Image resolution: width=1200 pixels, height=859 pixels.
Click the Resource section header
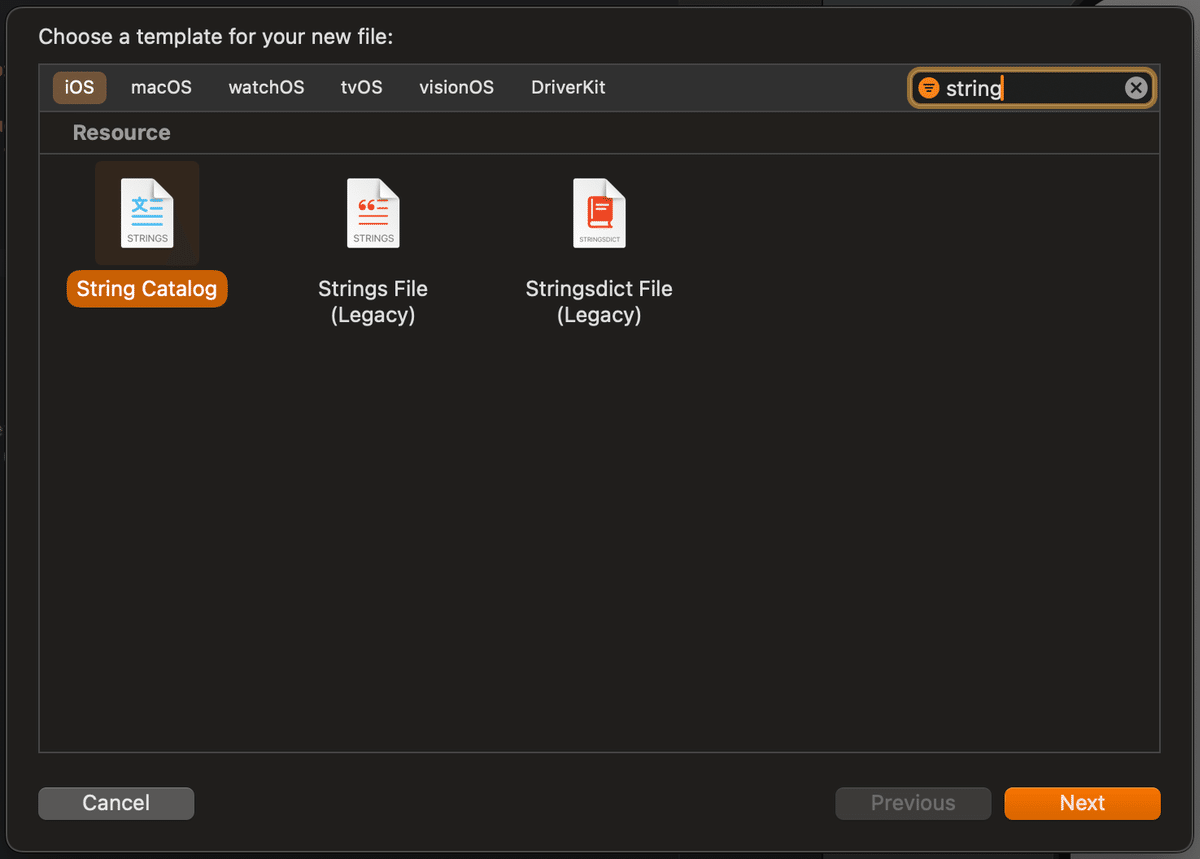click(122, 133)
